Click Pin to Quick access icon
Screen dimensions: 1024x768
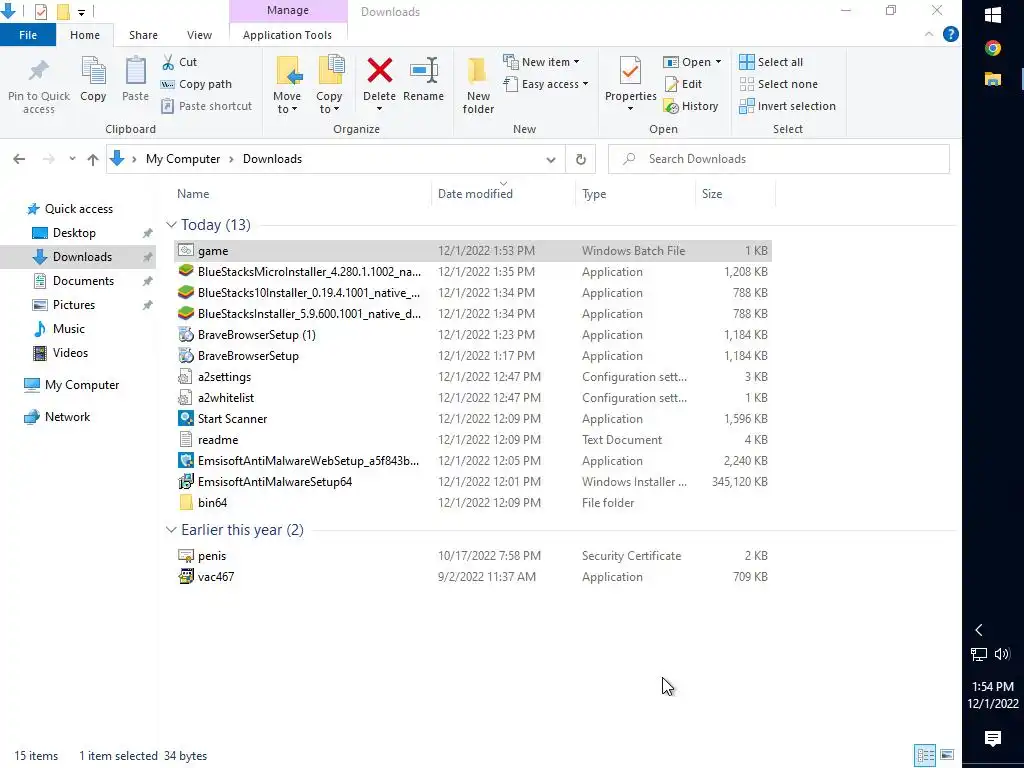[x=39, y=71]
